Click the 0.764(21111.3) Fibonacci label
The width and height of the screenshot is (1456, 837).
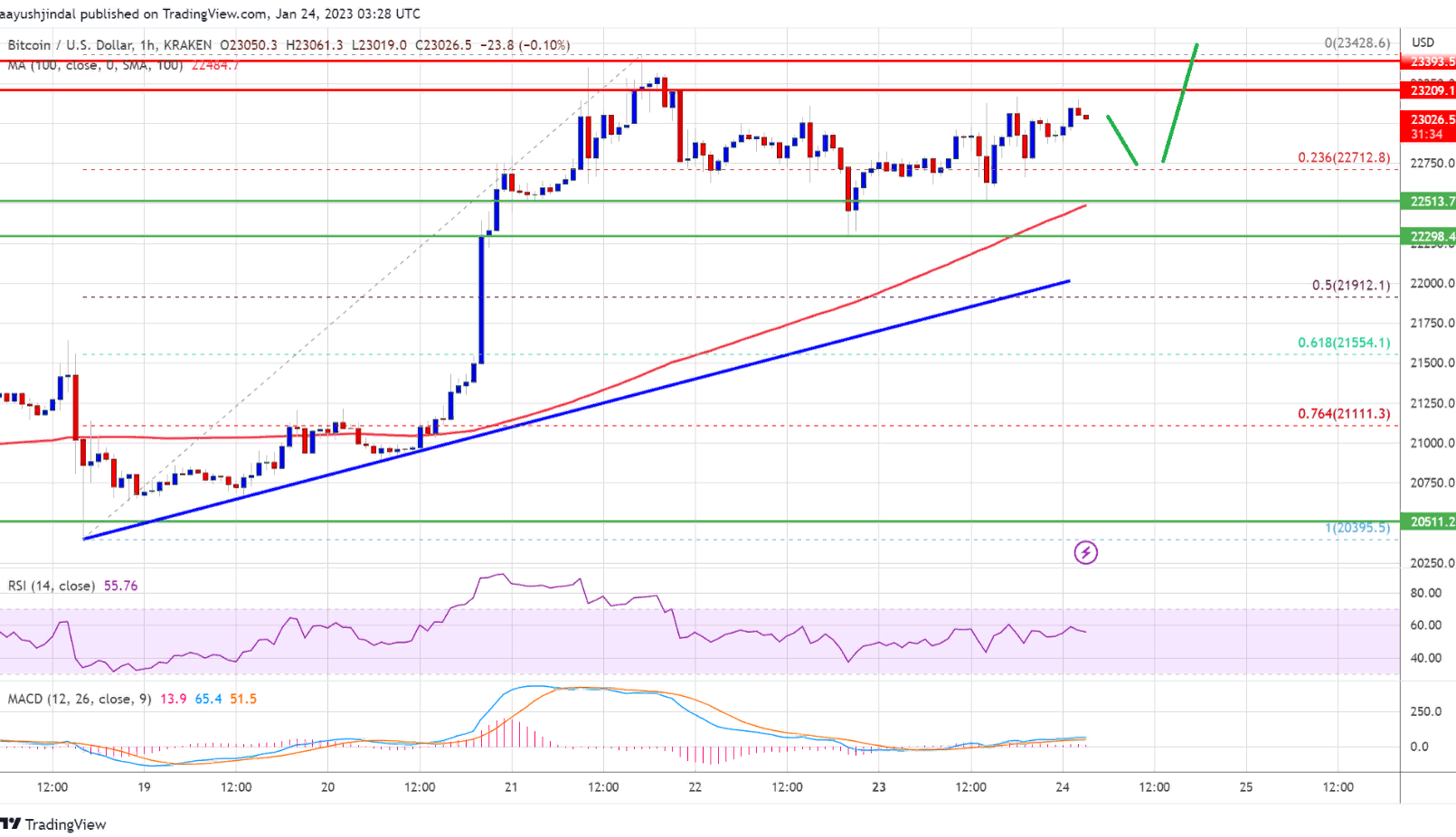(1343, 414)
